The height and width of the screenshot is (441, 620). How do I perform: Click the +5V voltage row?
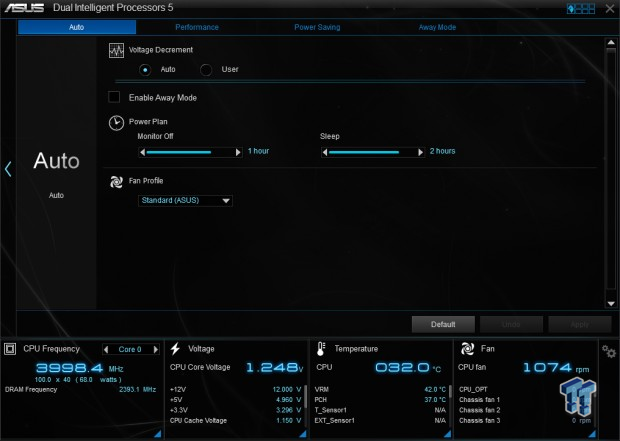[236, 400]
